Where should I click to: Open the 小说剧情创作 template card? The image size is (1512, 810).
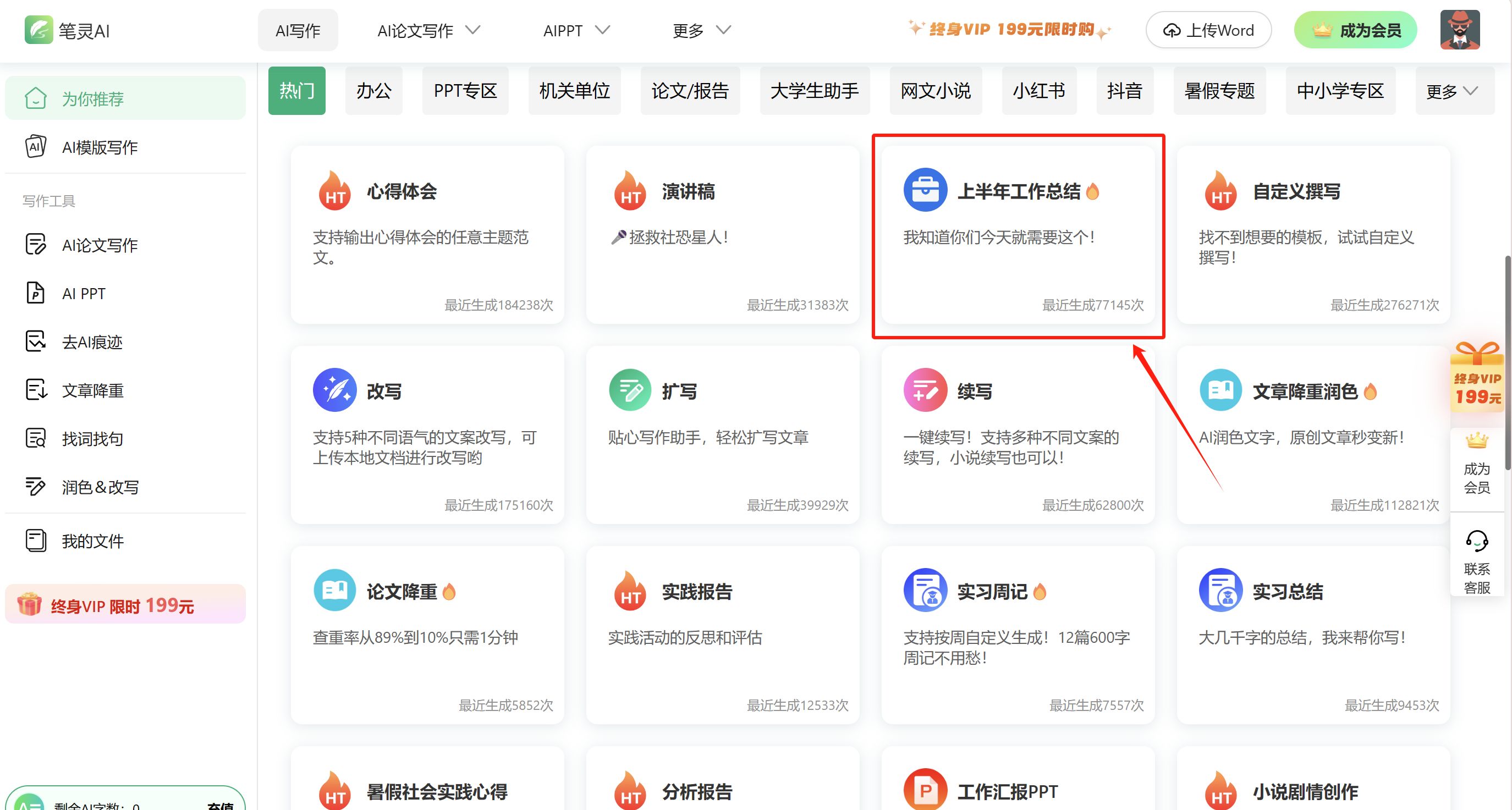tap(1313, 778)
